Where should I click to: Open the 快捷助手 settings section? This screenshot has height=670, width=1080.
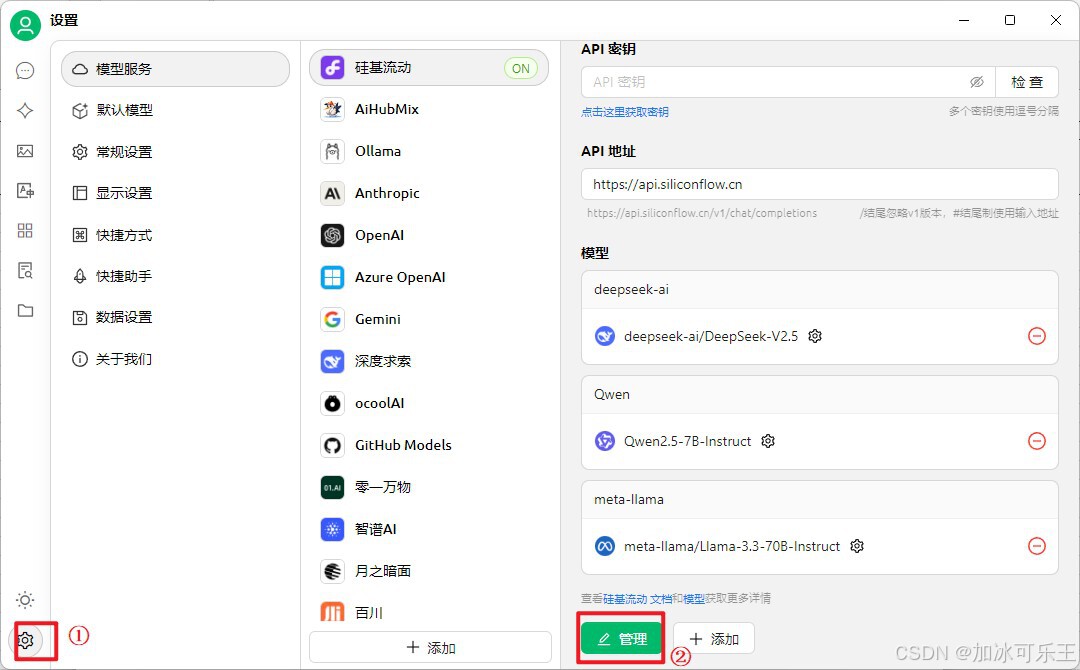(x=176, y=276)
